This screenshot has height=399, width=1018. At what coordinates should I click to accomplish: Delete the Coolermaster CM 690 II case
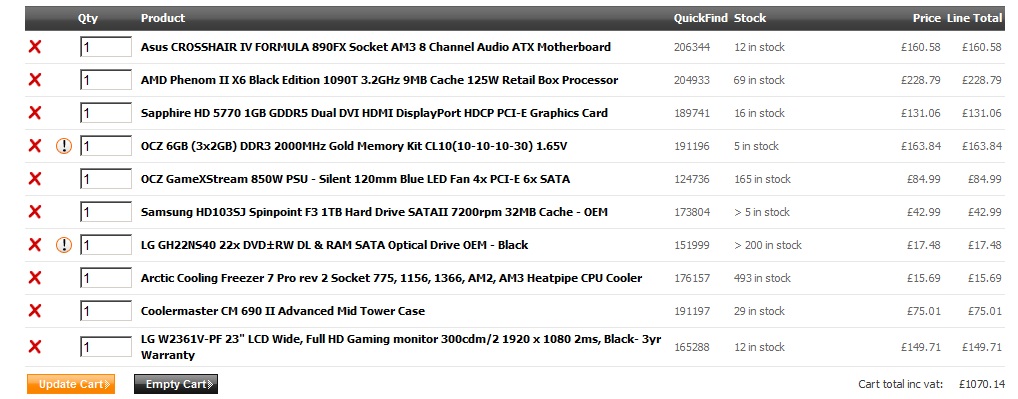pos(35,311)
